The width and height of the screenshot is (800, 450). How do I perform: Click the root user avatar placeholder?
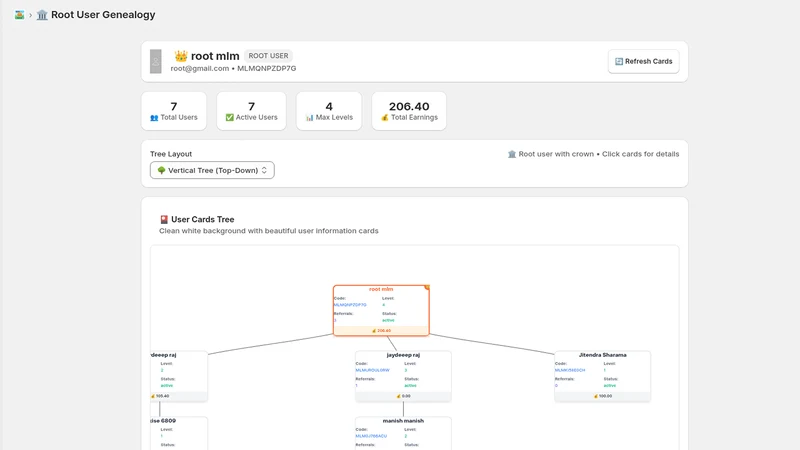click(156, 61)
